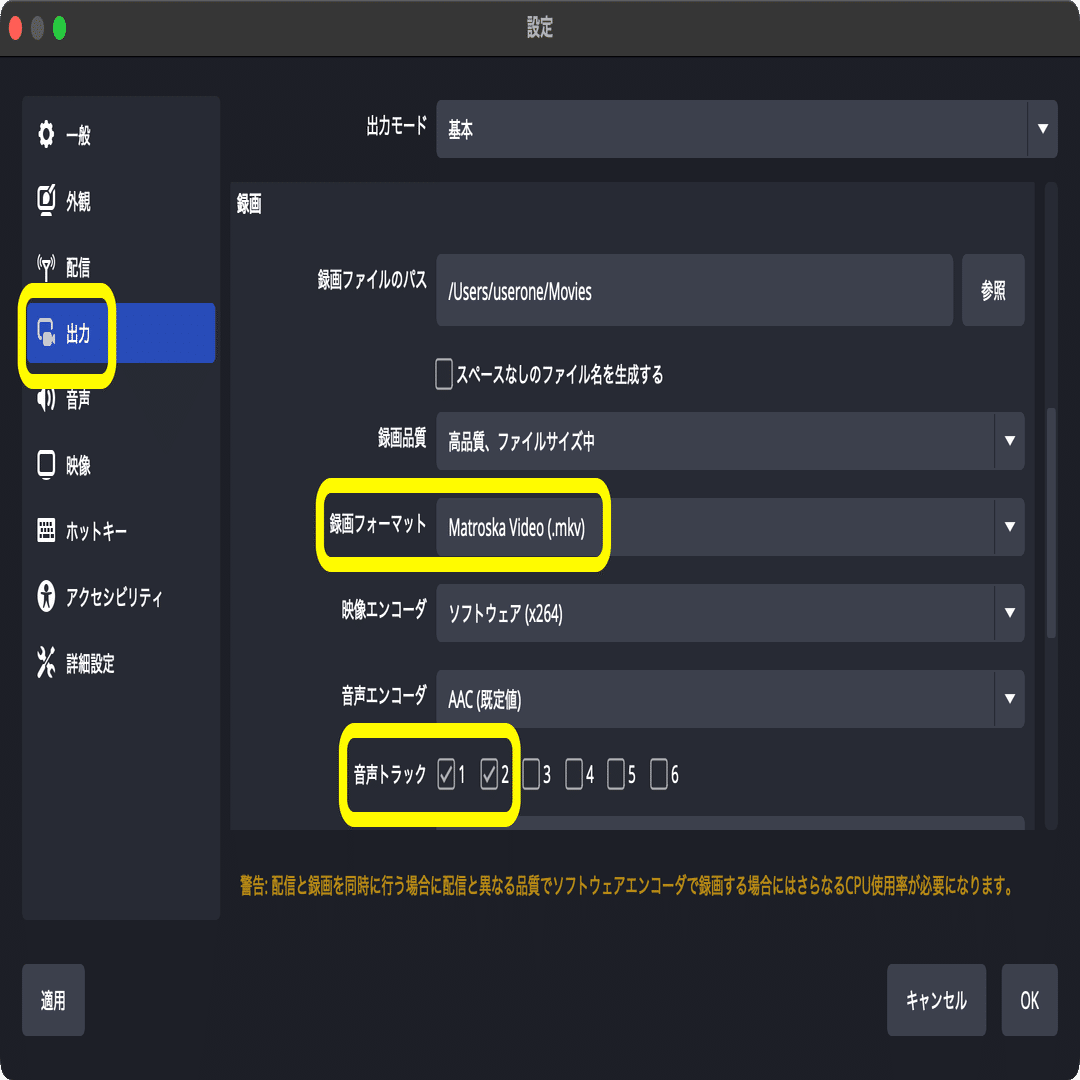The height and width of the screenshot is (1080, 1080).
Task: Click the ホットキー keyboard icon
Action: click(x=46, y=530)
